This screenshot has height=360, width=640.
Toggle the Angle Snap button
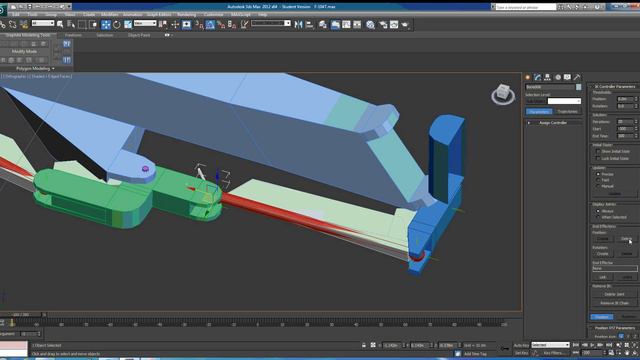point(210,24)
